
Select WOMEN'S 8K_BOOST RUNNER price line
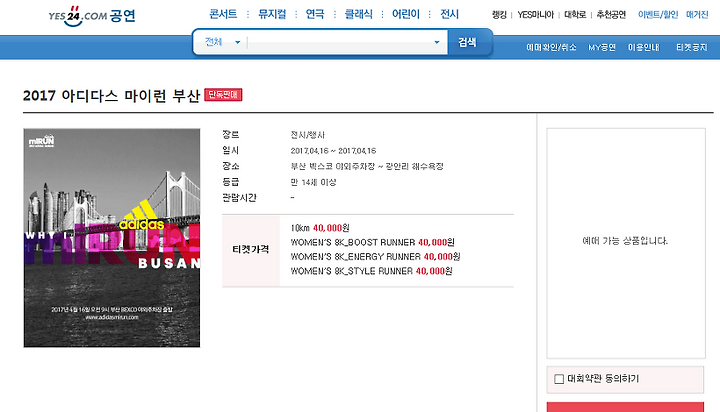tap(372, 242)
